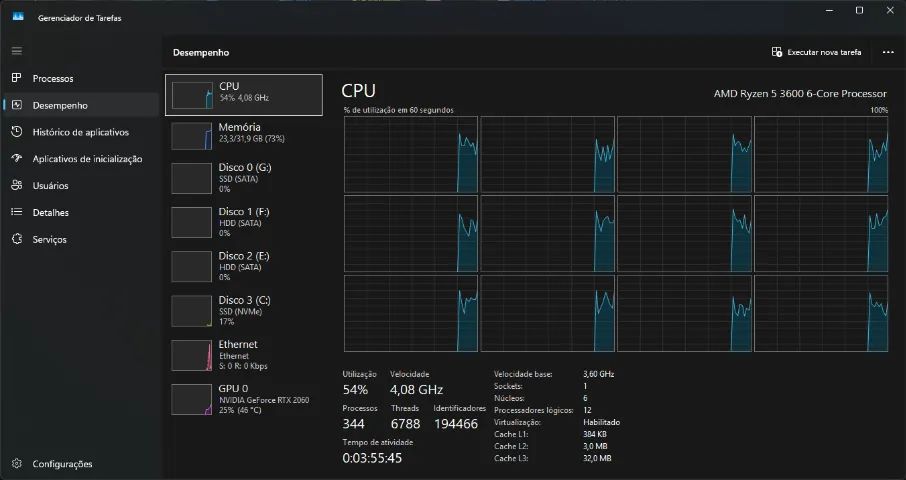The image size is (906, 480).
Task: Toggle the hamburger navigation menu
Action: (17, 51)
